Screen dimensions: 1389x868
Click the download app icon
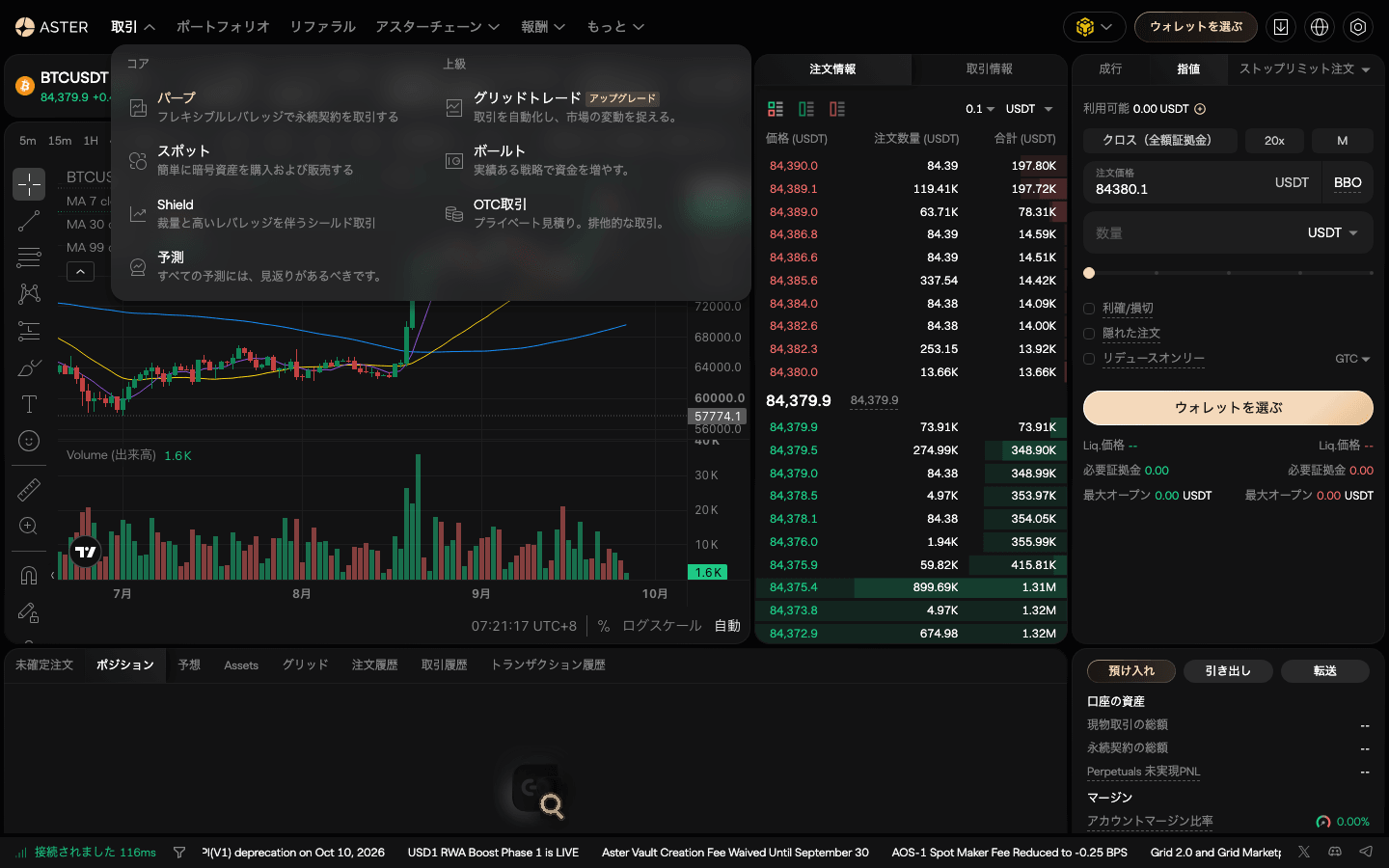pos(1281,27)
